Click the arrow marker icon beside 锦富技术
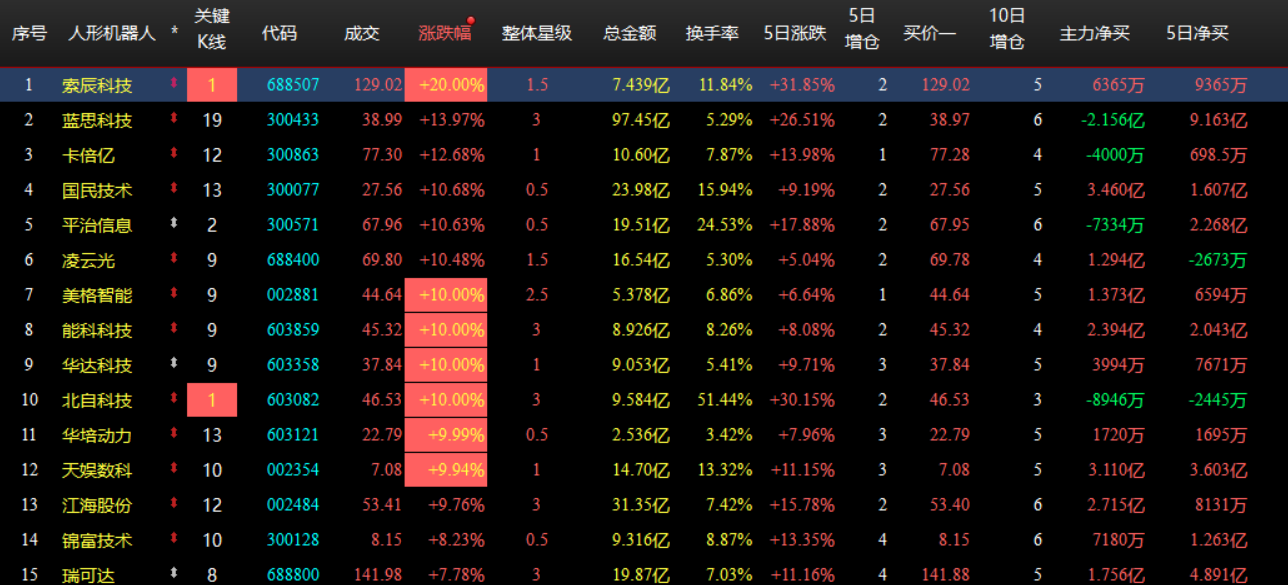This screenshot has width=1288, height=585. [175, 539]
